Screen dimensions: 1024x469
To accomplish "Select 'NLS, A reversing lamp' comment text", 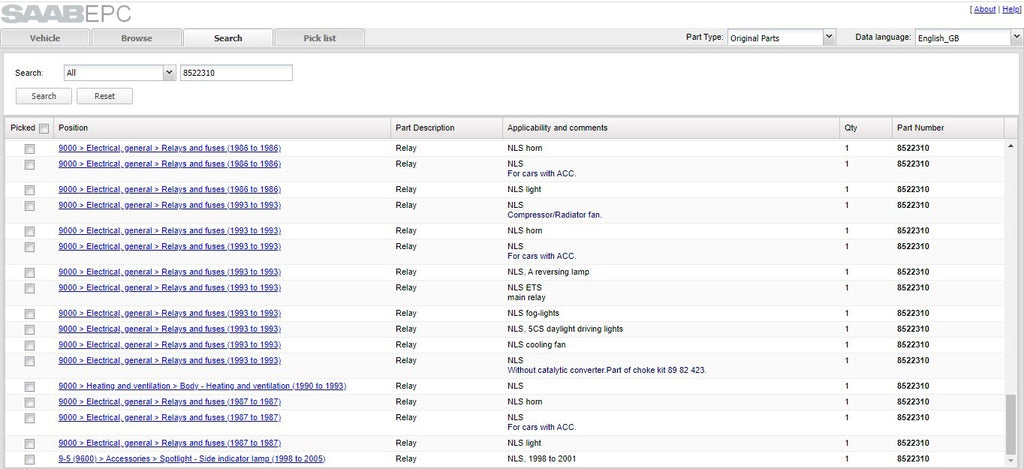I will [x=548, y=272].
